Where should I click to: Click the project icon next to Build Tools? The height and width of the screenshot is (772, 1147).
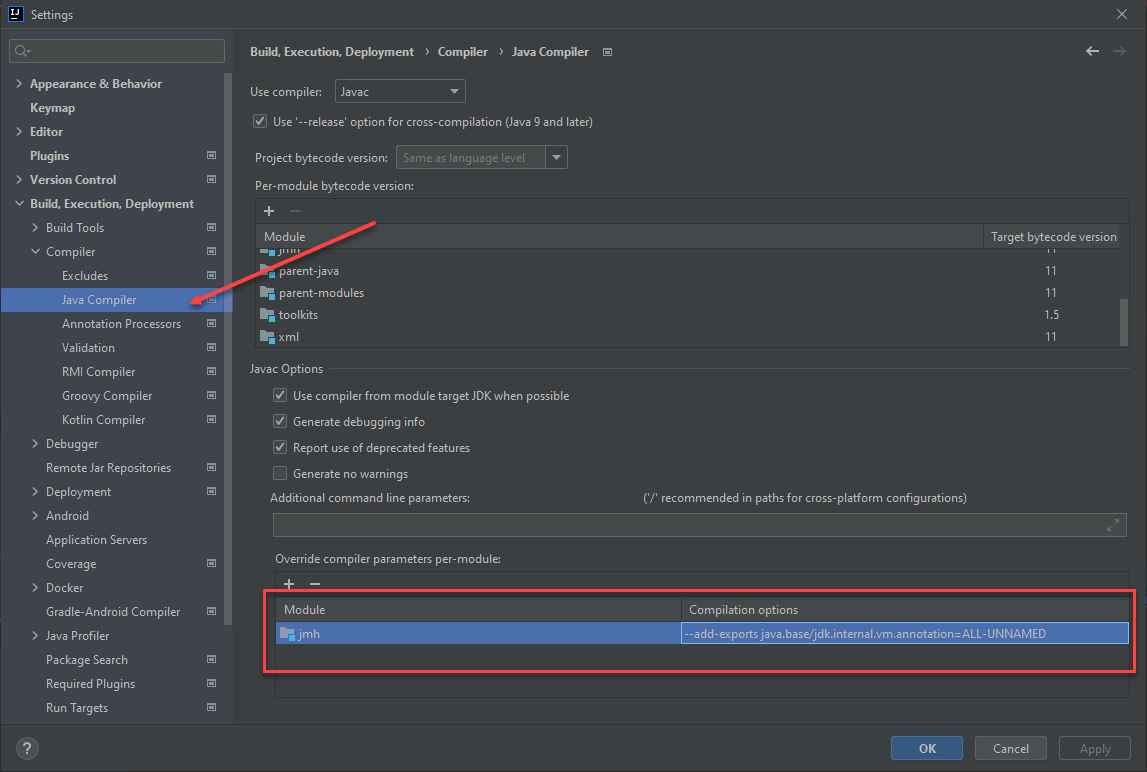(x=211, y=228)
